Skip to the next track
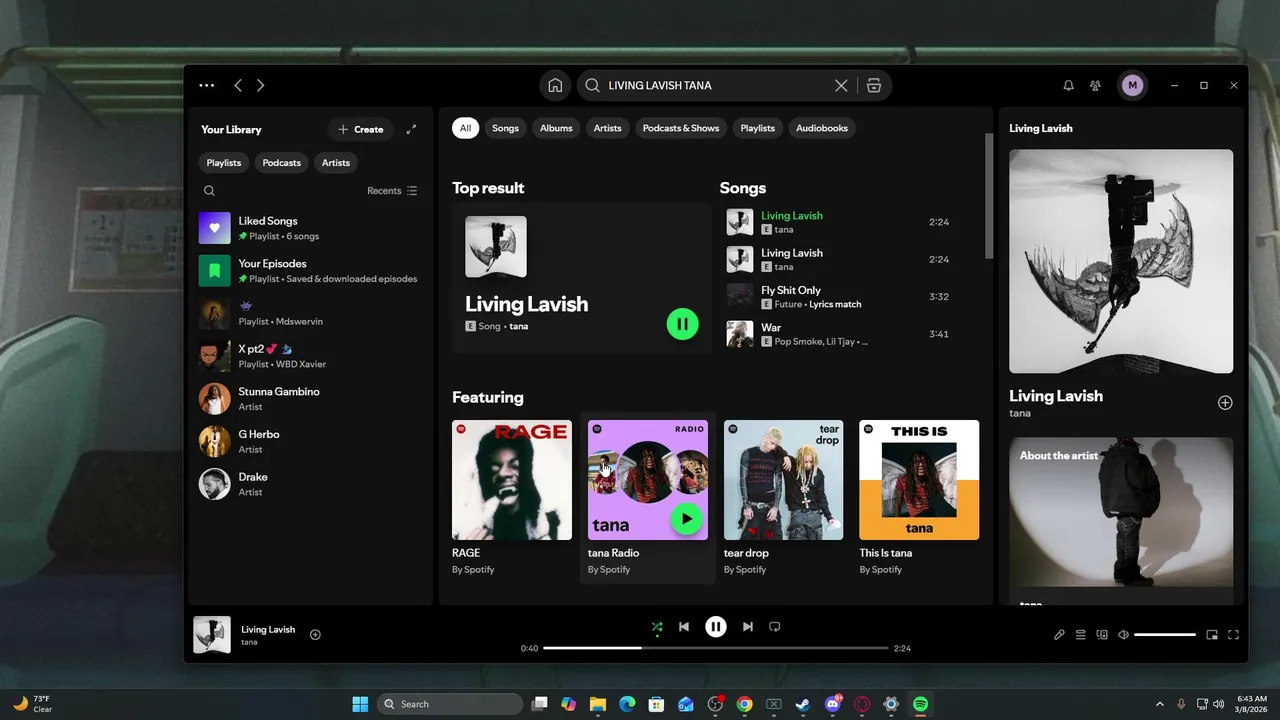This screenshot has height=720, width=1280. point(748,627)
